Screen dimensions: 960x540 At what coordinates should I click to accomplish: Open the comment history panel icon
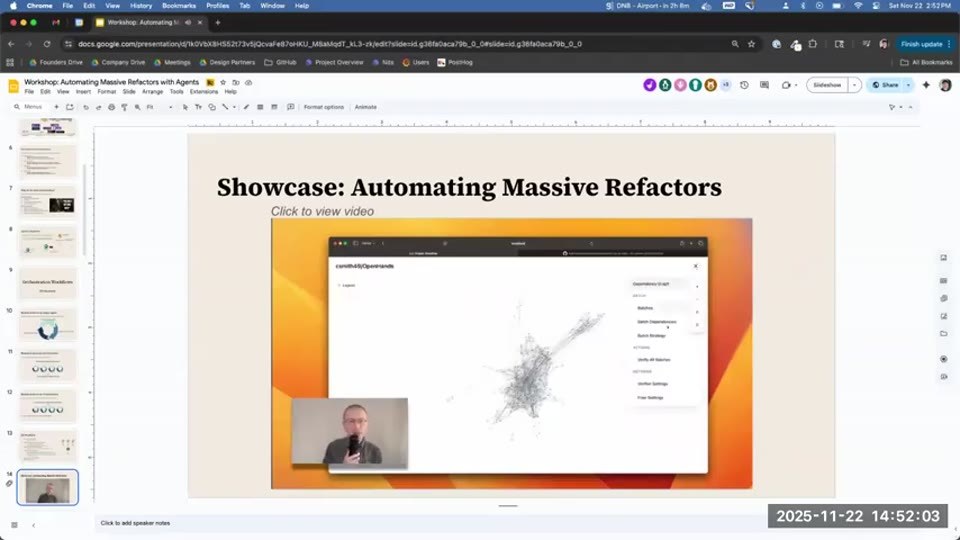click(x=764, y=85)
